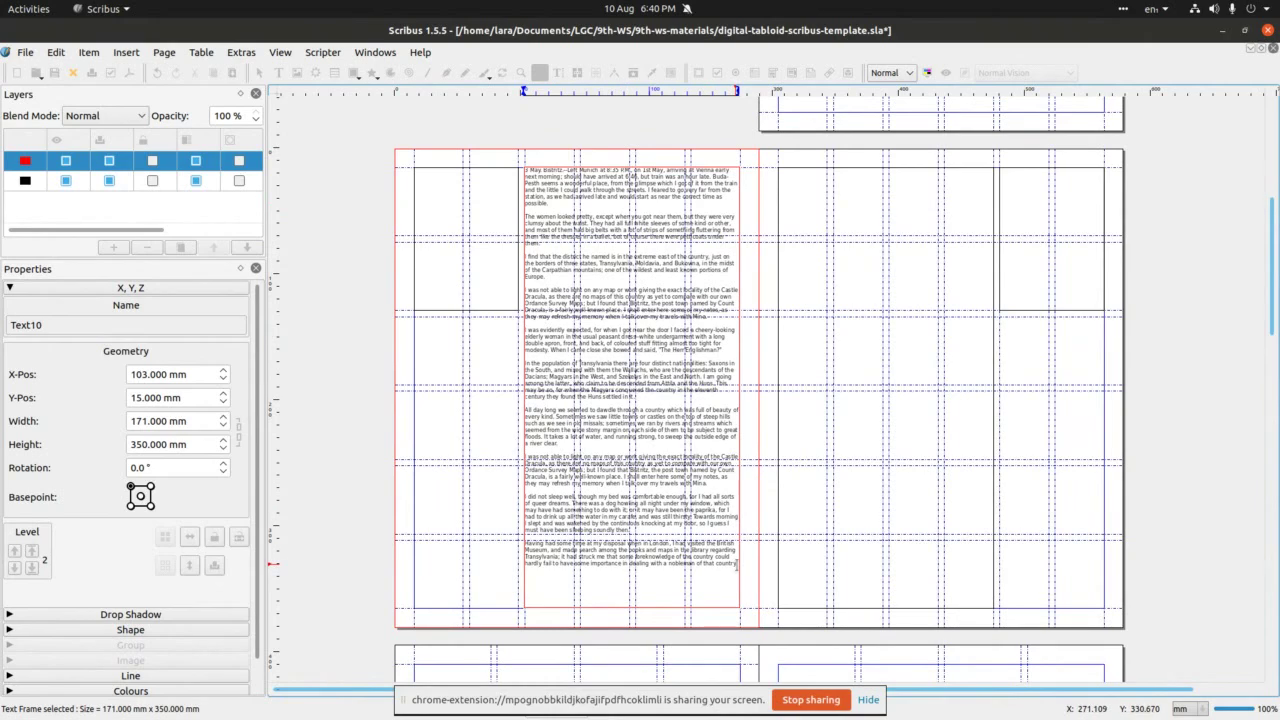Click the black layer colour swatch

click(x=25, y=181)
